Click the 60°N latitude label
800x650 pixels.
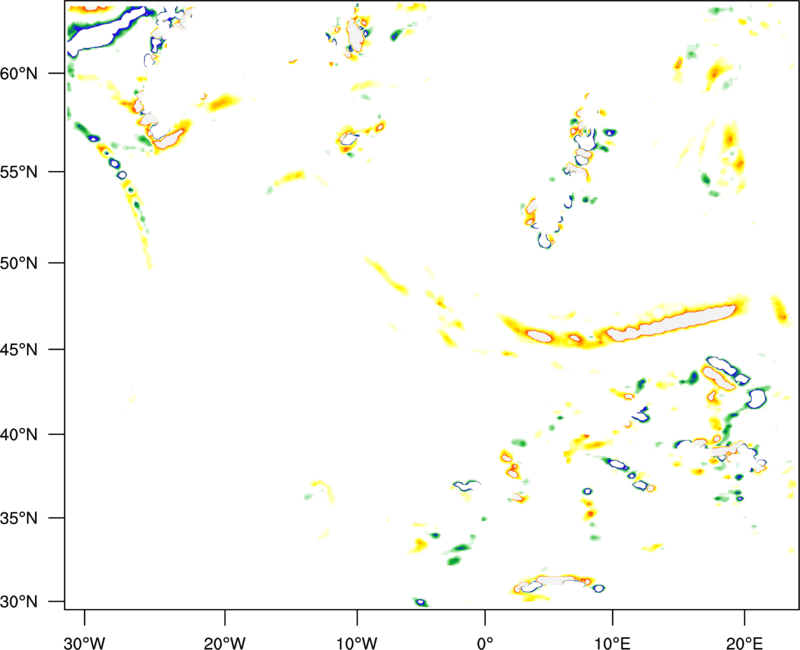19,73
